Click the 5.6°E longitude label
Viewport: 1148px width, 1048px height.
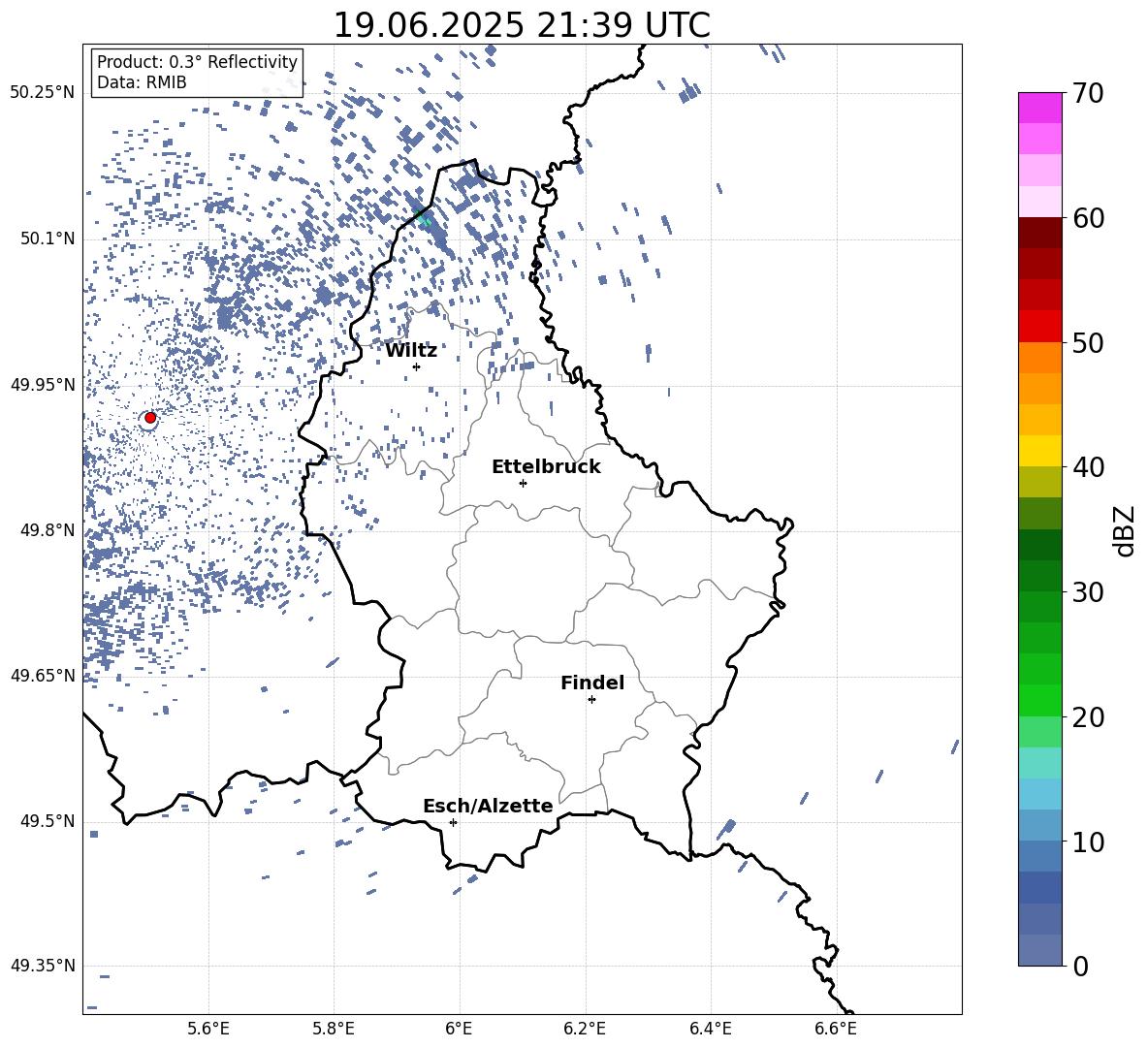[208, 1029]
